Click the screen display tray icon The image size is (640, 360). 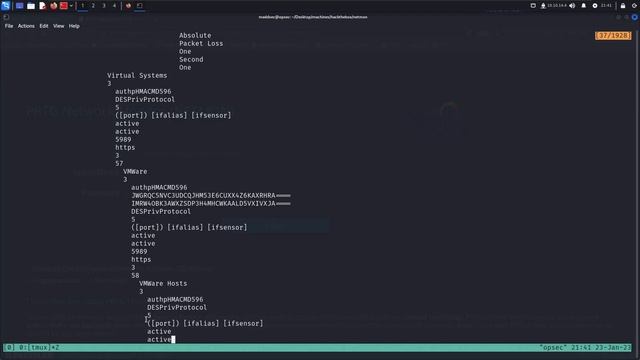pos(533,6)
